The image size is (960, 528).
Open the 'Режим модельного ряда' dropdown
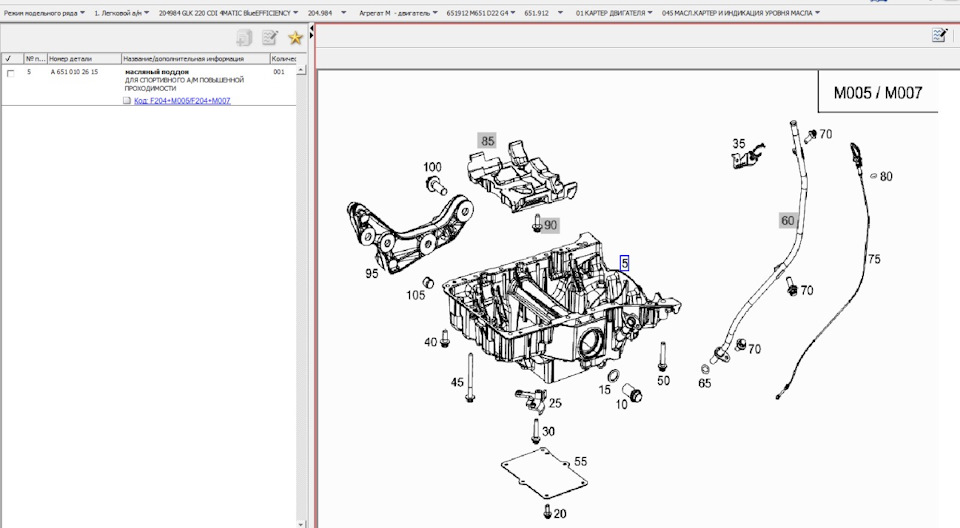[44, 13]
